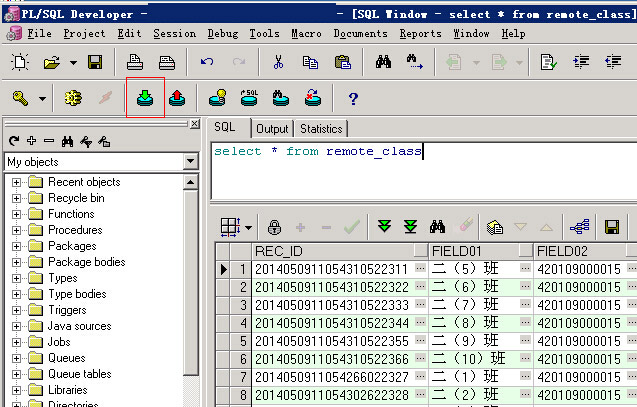
Task: Expand the Triggers folder
Action: point(16,310)
